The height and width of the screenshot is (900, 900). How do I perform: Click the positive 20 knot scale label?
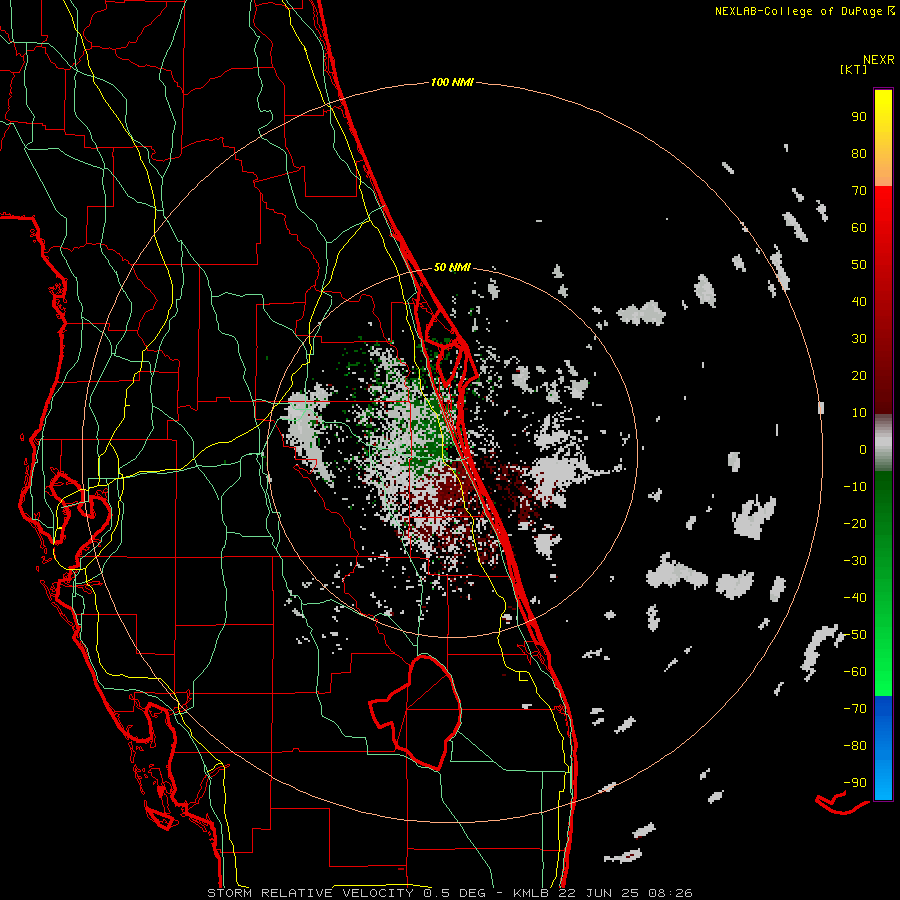(859, 376)
